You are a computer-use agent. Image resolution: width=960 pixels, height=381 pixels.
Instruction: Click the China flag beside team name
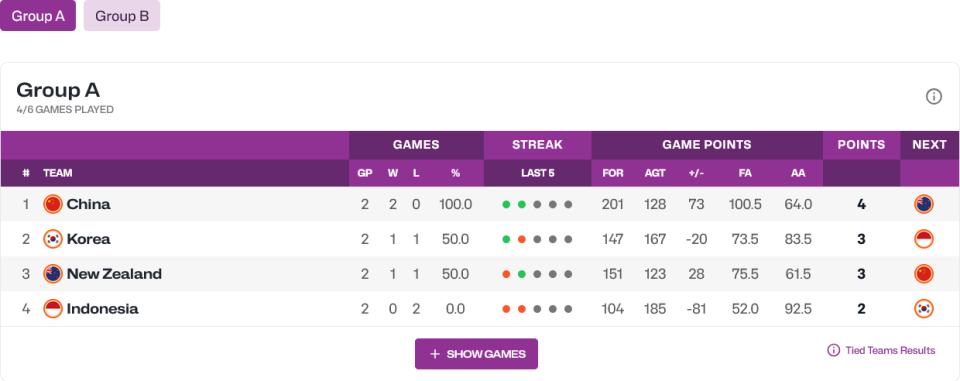tap(53, 204)
